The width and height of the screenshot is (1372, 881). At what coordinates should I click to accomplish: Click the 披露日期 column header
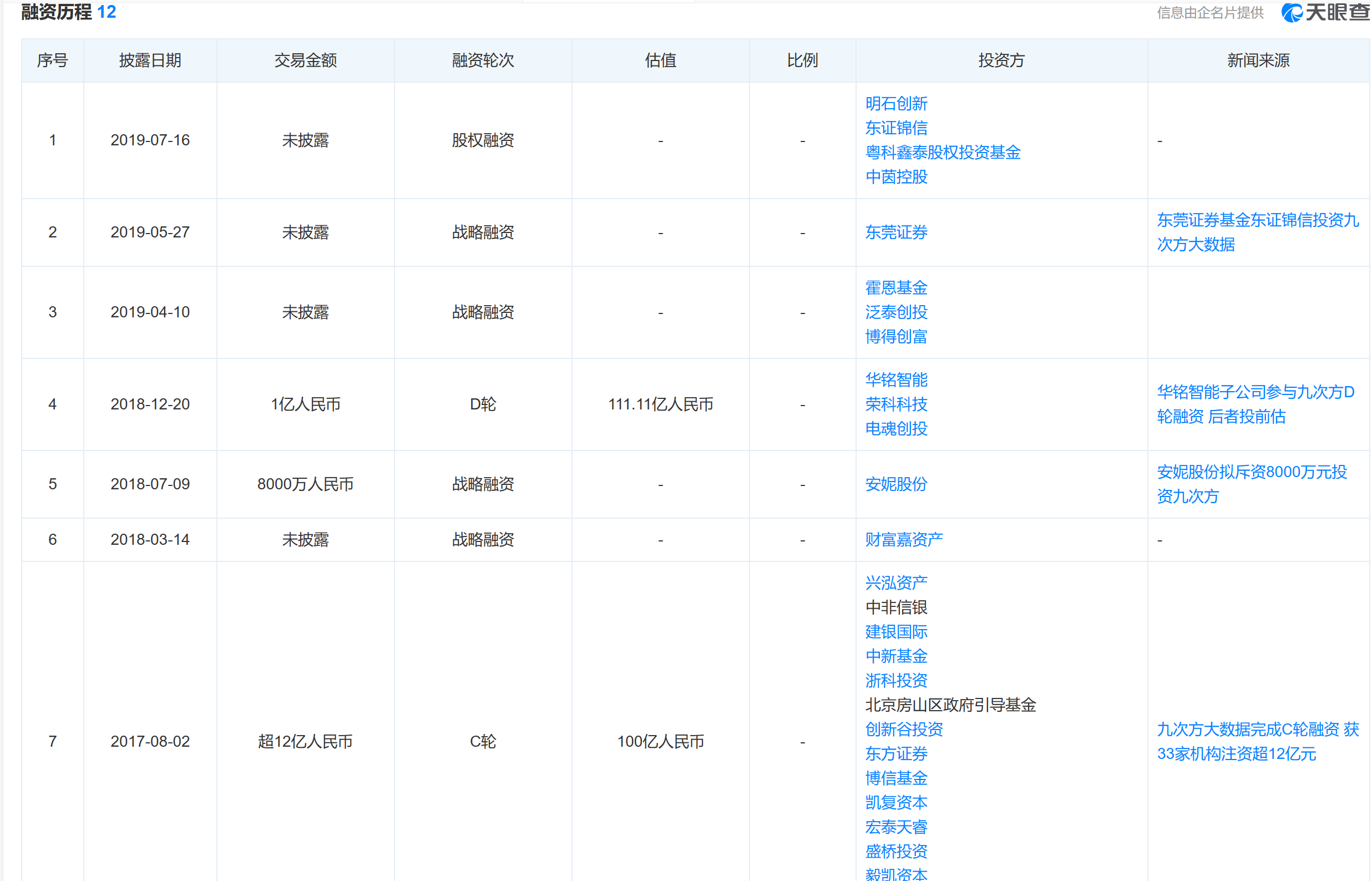click(150, 60)
